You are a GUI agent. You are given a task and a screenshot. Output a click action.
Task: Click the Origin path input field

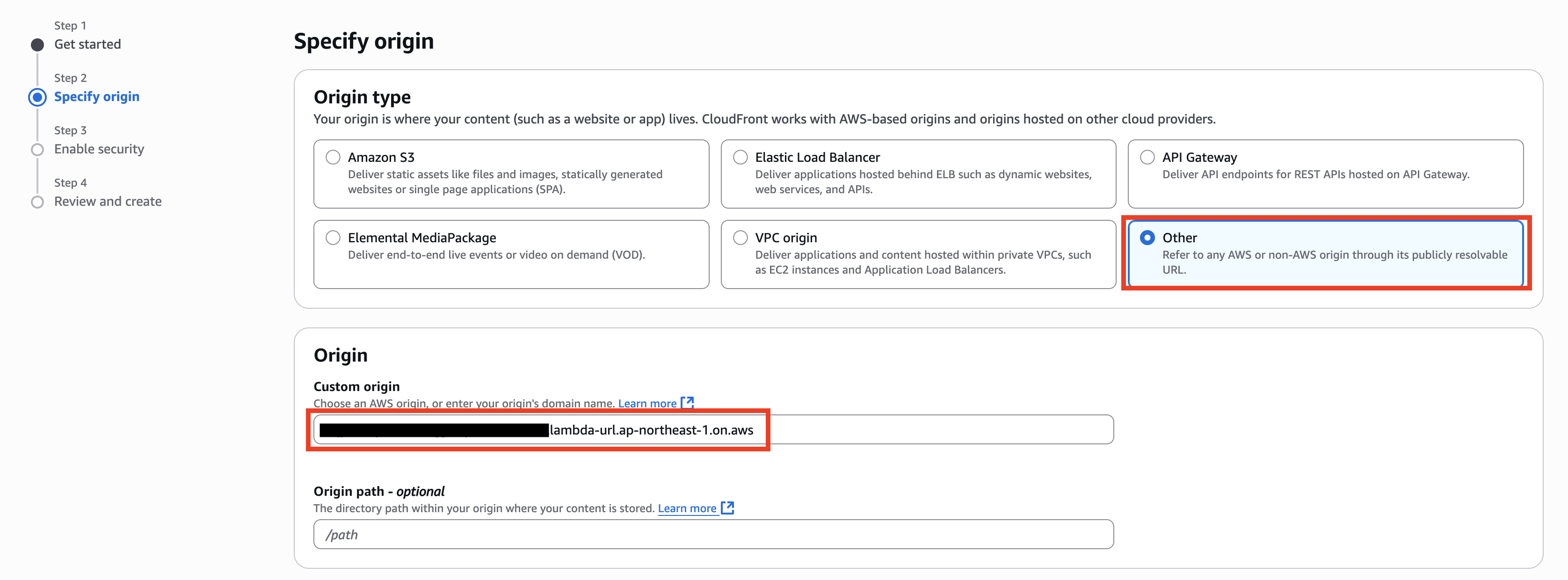(713, 534)
